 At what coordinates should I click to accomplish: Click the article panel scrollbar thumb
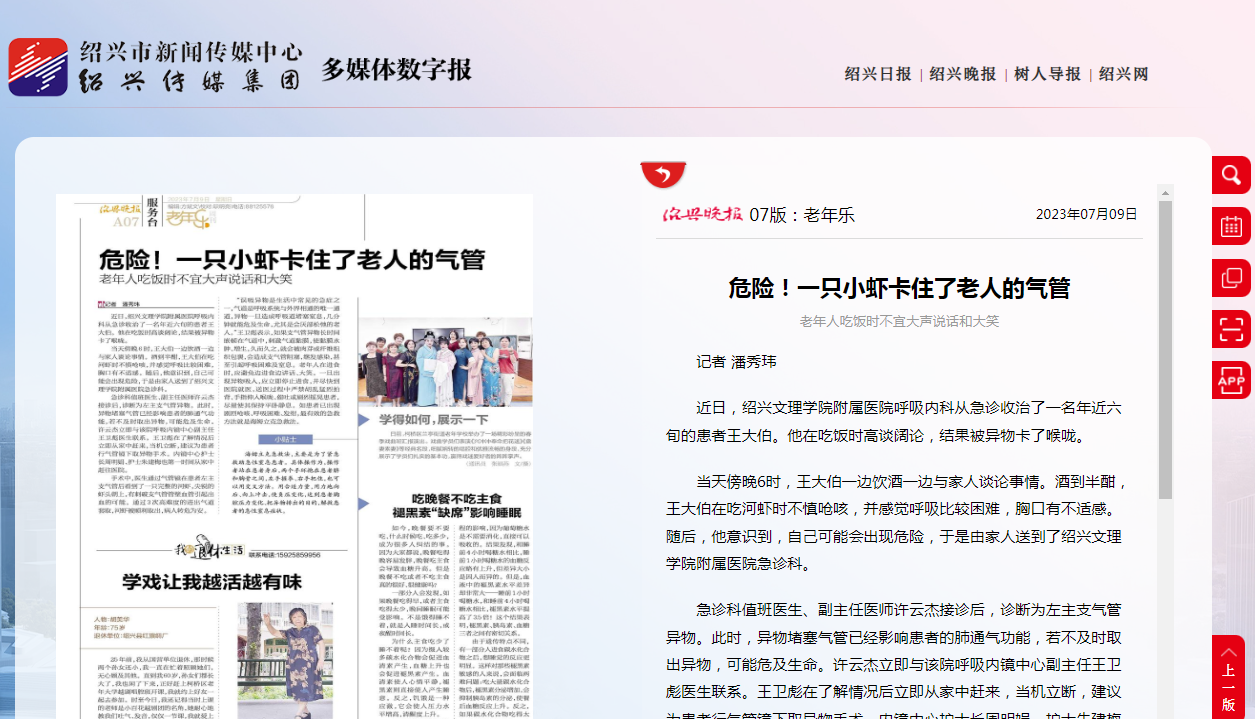tap(1165, 300)
